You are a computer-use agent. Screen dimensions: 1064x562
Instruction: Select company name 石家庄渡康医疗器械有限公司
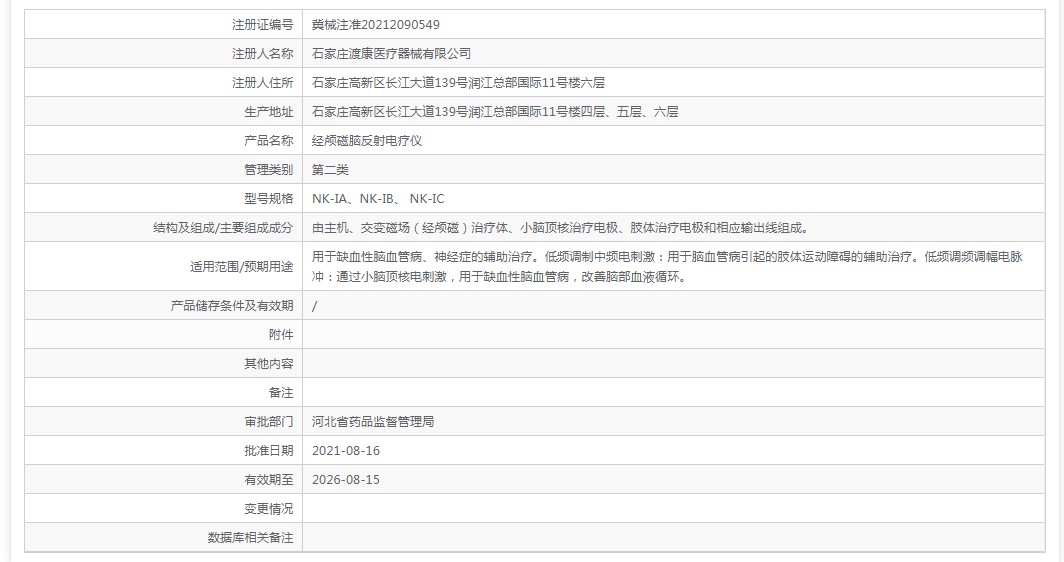pyautogui.click(x=392, y=54)
